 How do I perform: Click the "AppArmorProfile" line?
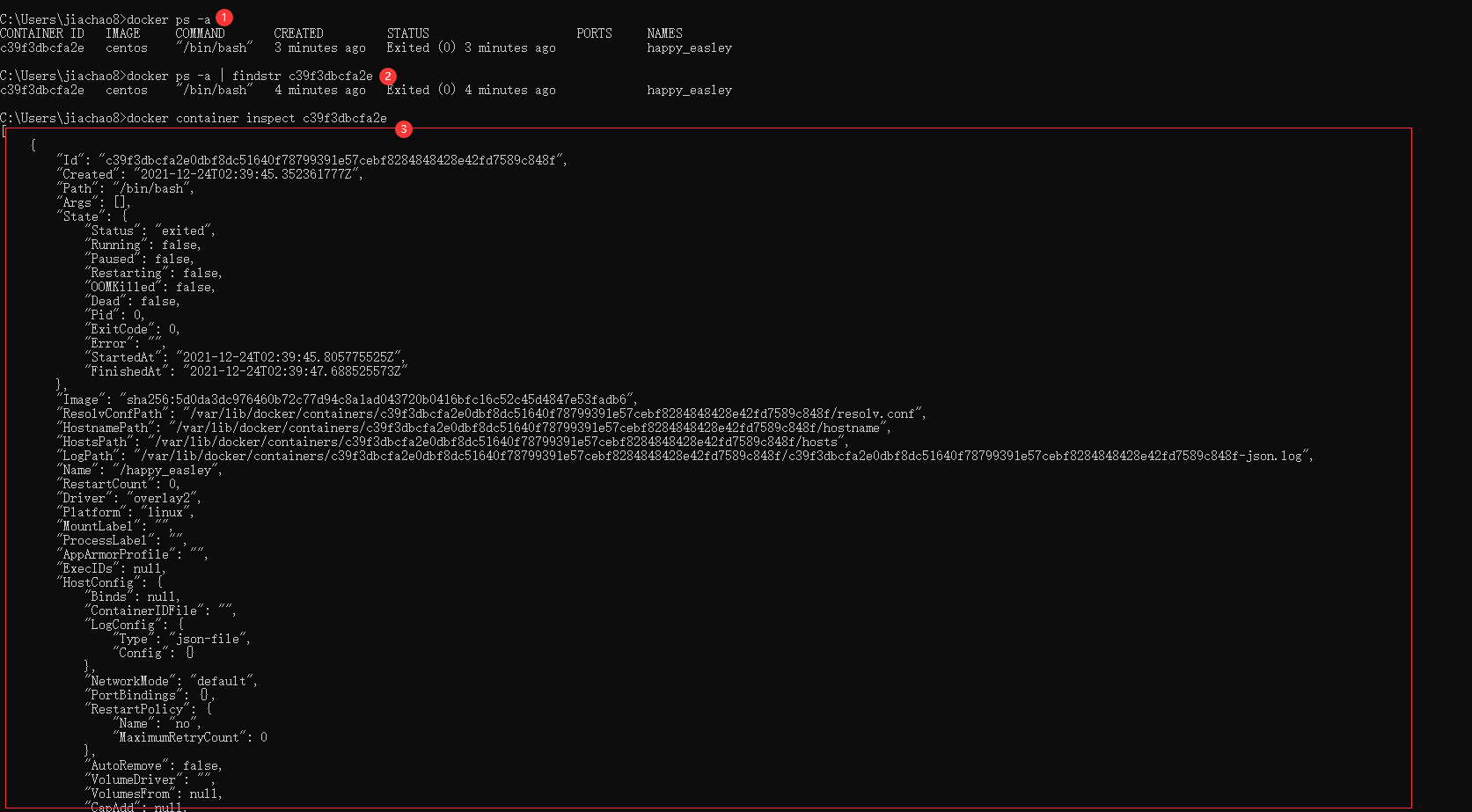pos(133,554)
